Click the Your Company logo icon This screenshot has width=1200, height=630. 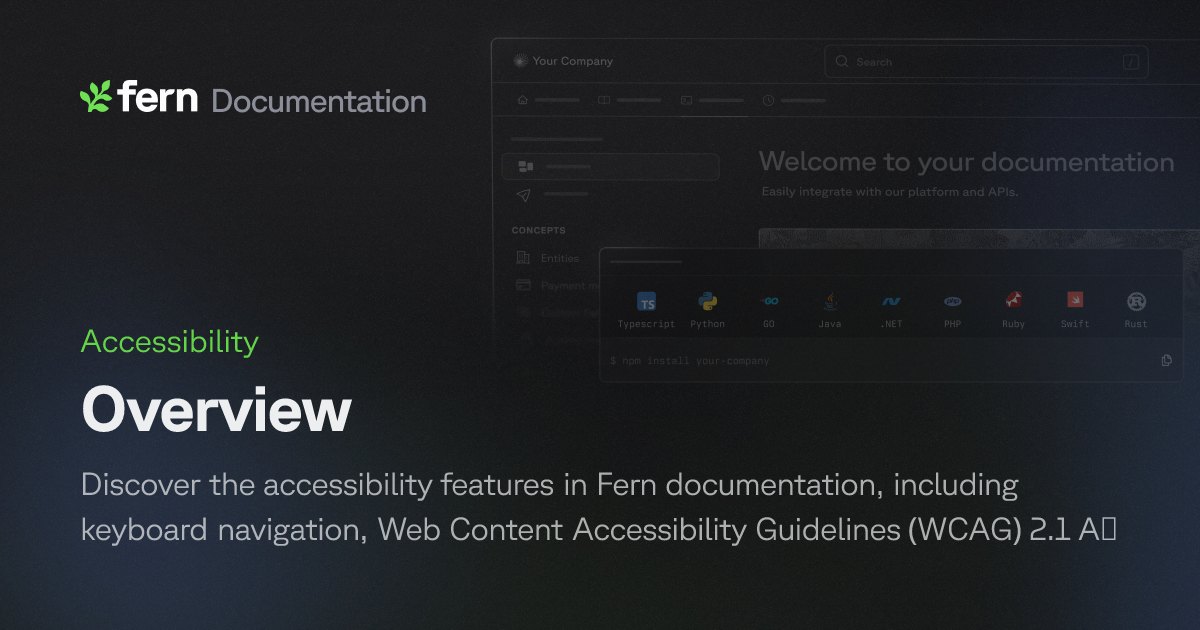point(519,61)
